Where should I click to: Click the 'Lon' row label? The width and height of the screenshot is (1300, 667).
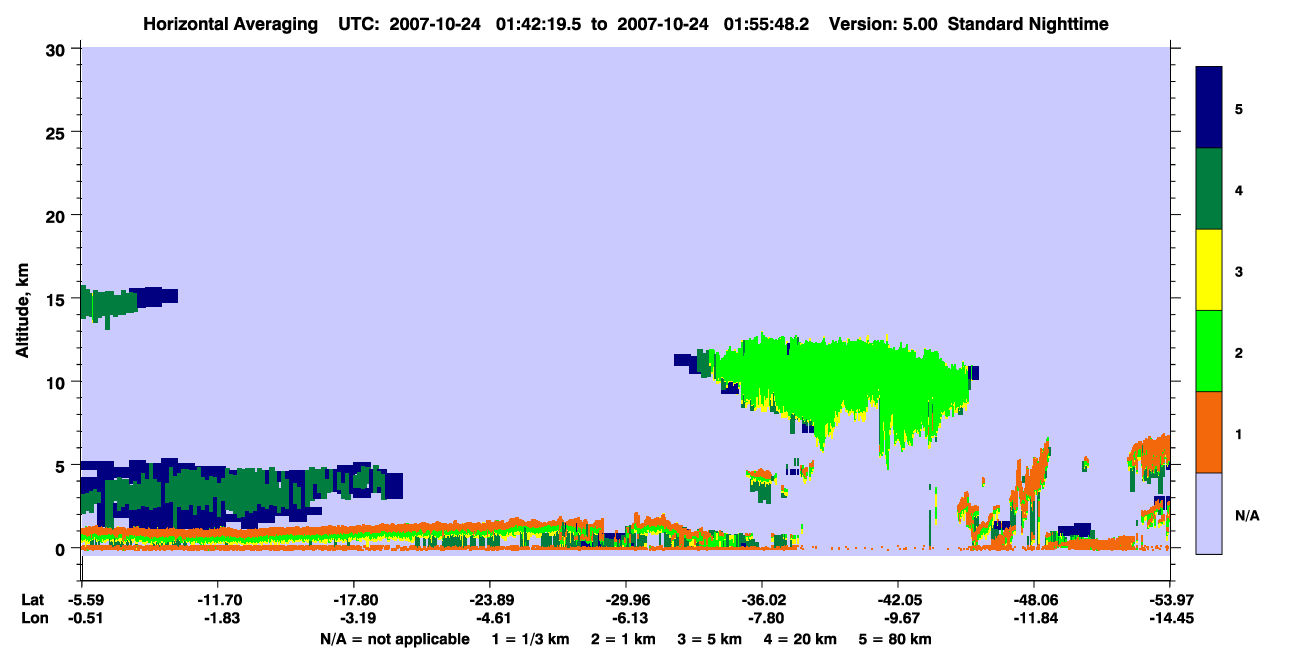click(33, 618)
